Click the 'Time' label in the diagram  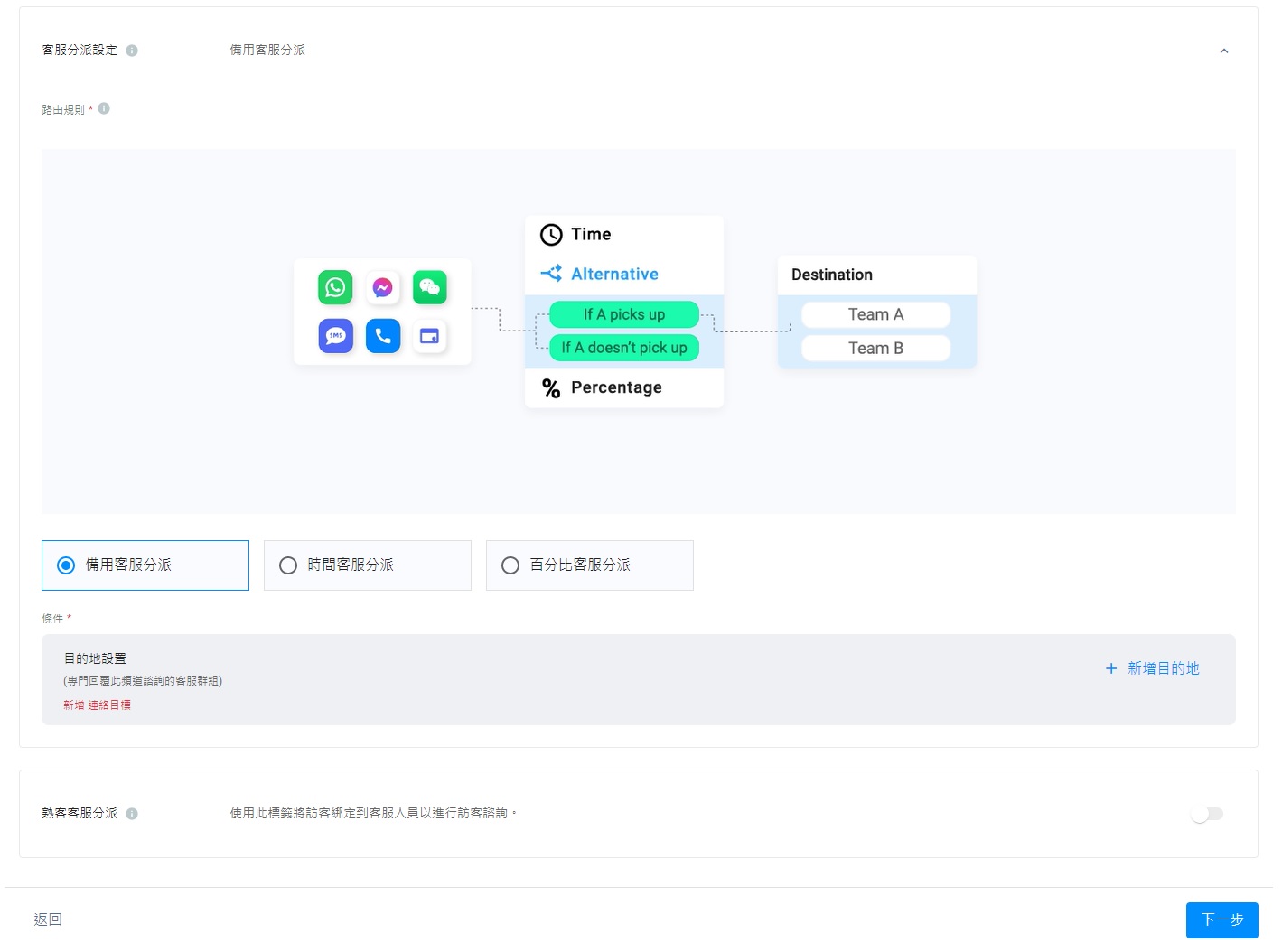click(591, 234)
